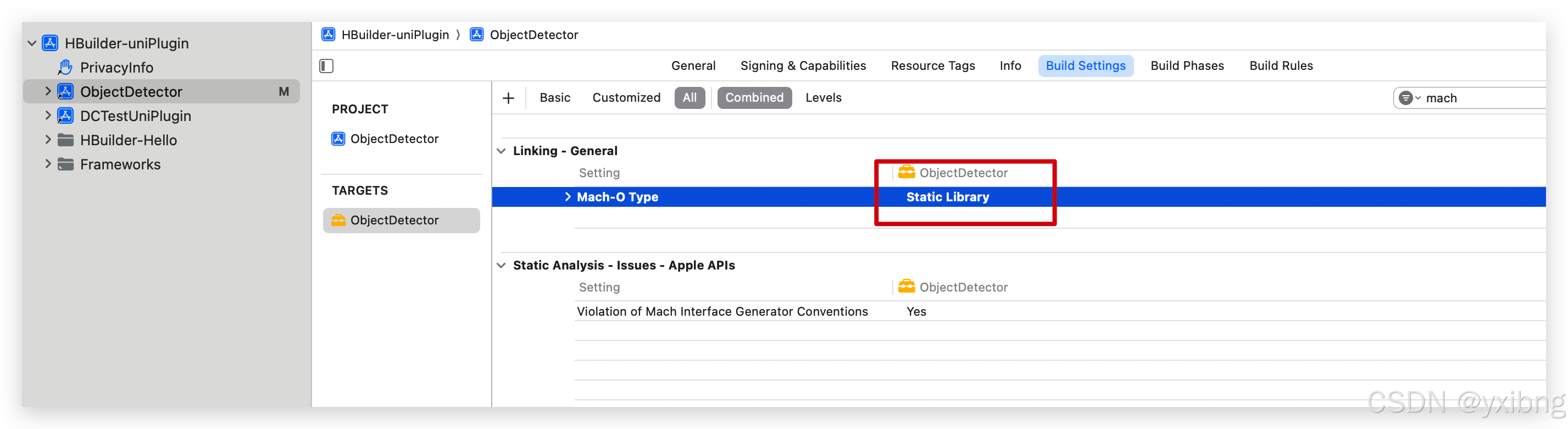Click the ObjectDetector project icon in navigator
The width and height of the screenshot is (1568, 429).
(65, 91)
